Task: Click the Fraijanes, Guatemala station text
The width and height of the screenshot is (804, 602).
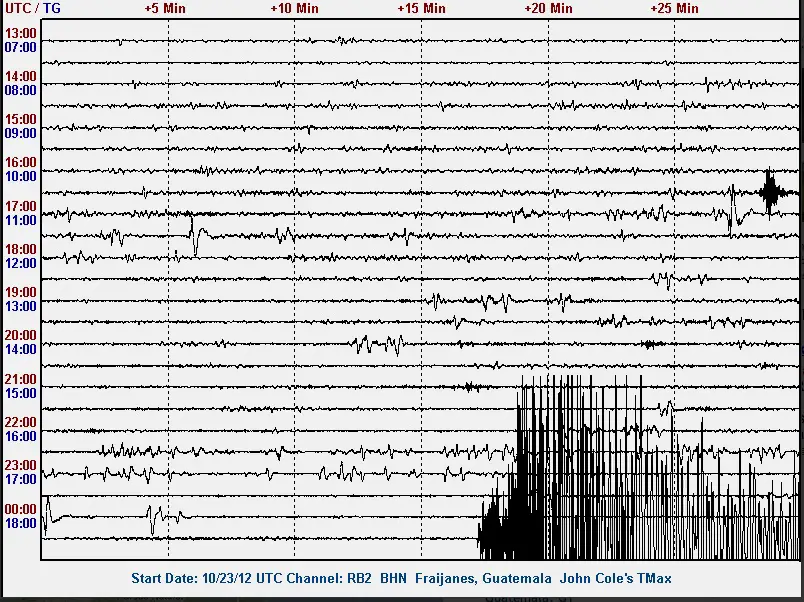Action: (483, 578)
